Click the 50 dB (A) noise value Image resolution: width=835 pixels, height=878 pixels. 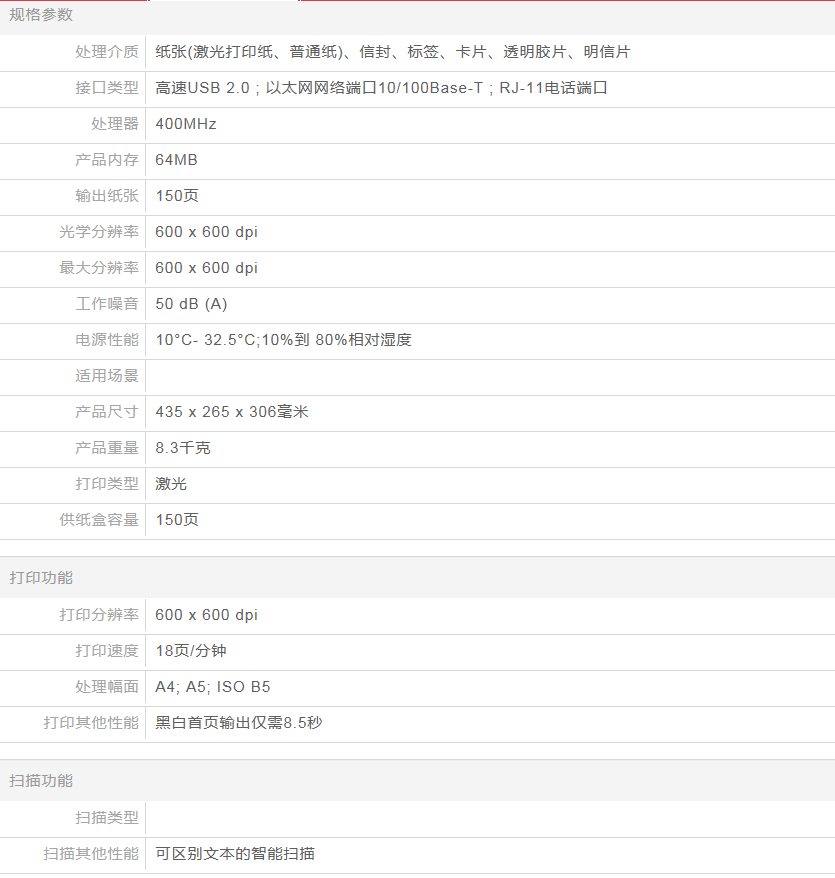coord(191,304)
